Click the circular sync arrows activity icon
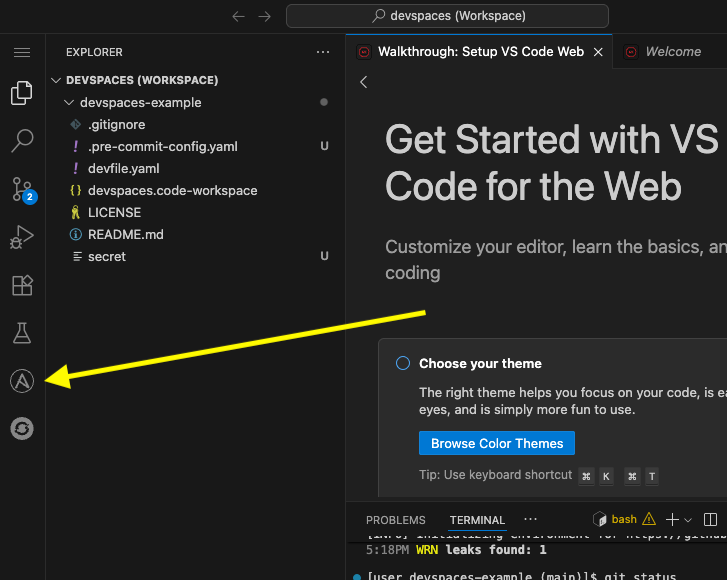The width and height of the screenshot is (727, 580). click(22, 428)
